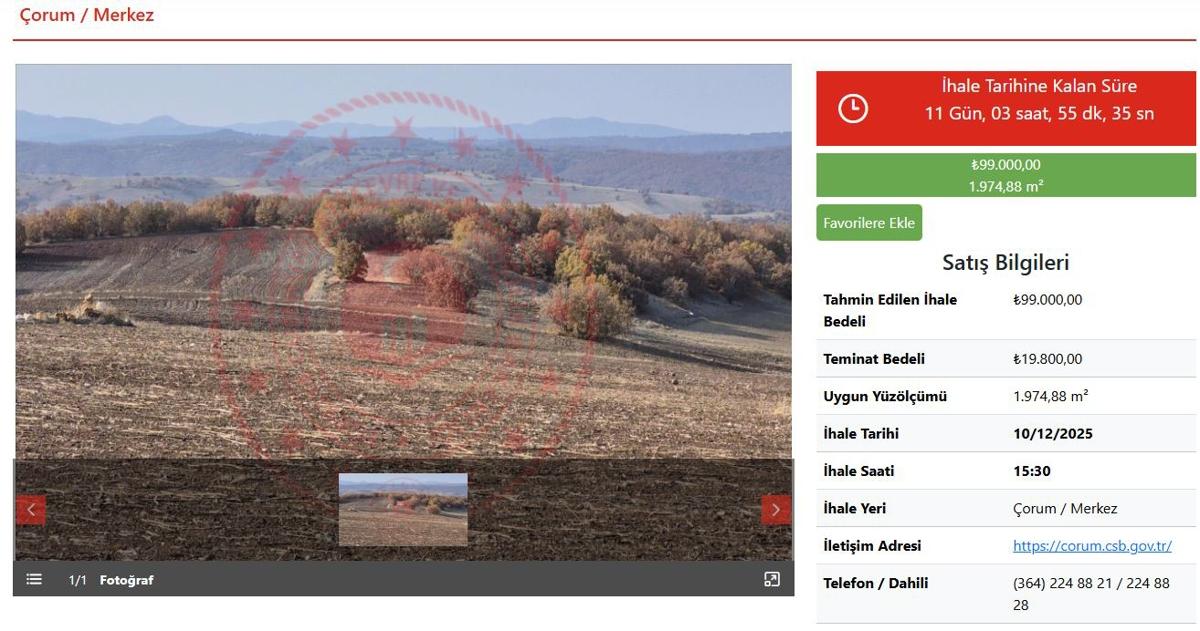Click the remaining time countdown text

point(1038,113)
